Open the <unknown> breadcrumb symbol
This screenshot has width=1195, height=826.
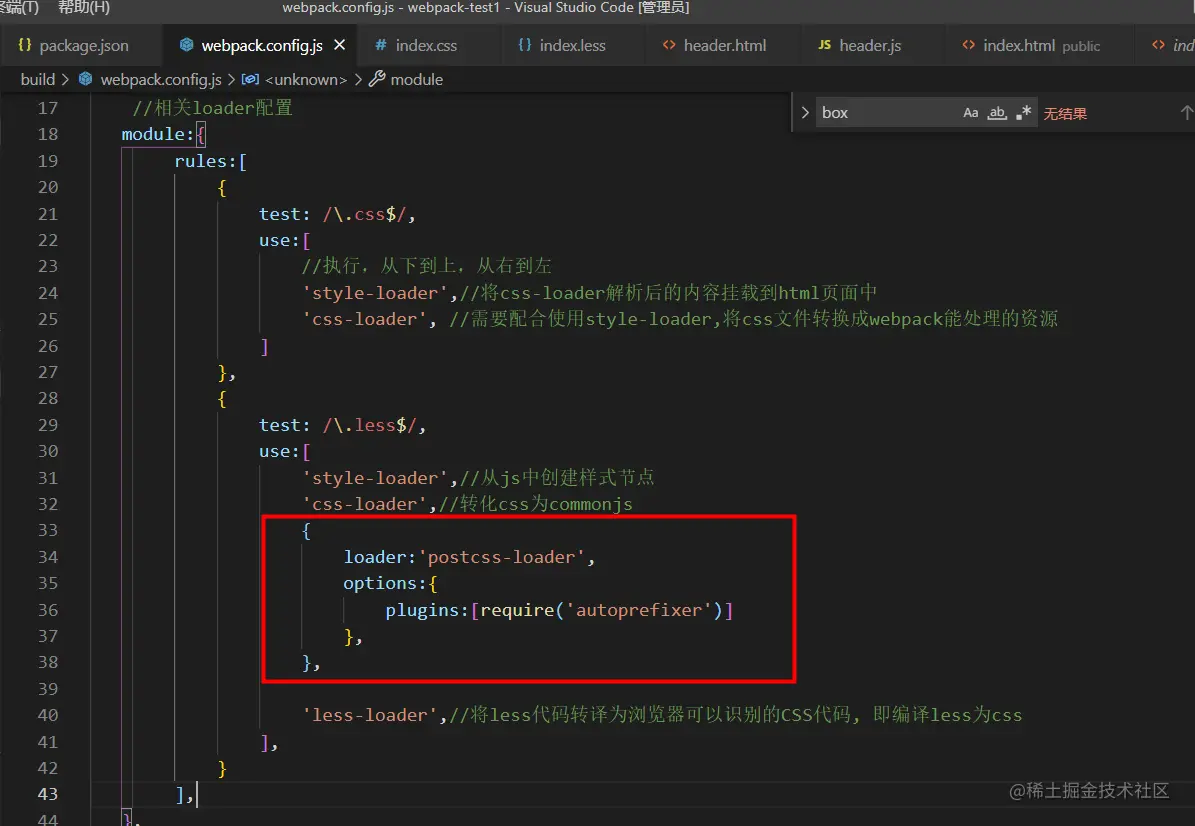tap(306, 79)
